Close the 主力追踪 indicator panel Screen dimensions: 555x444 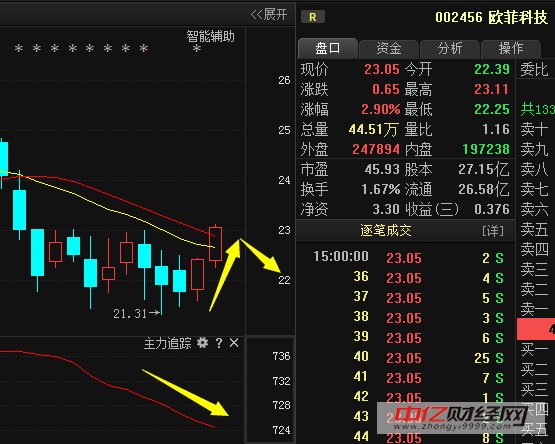[x=234, y=343]
